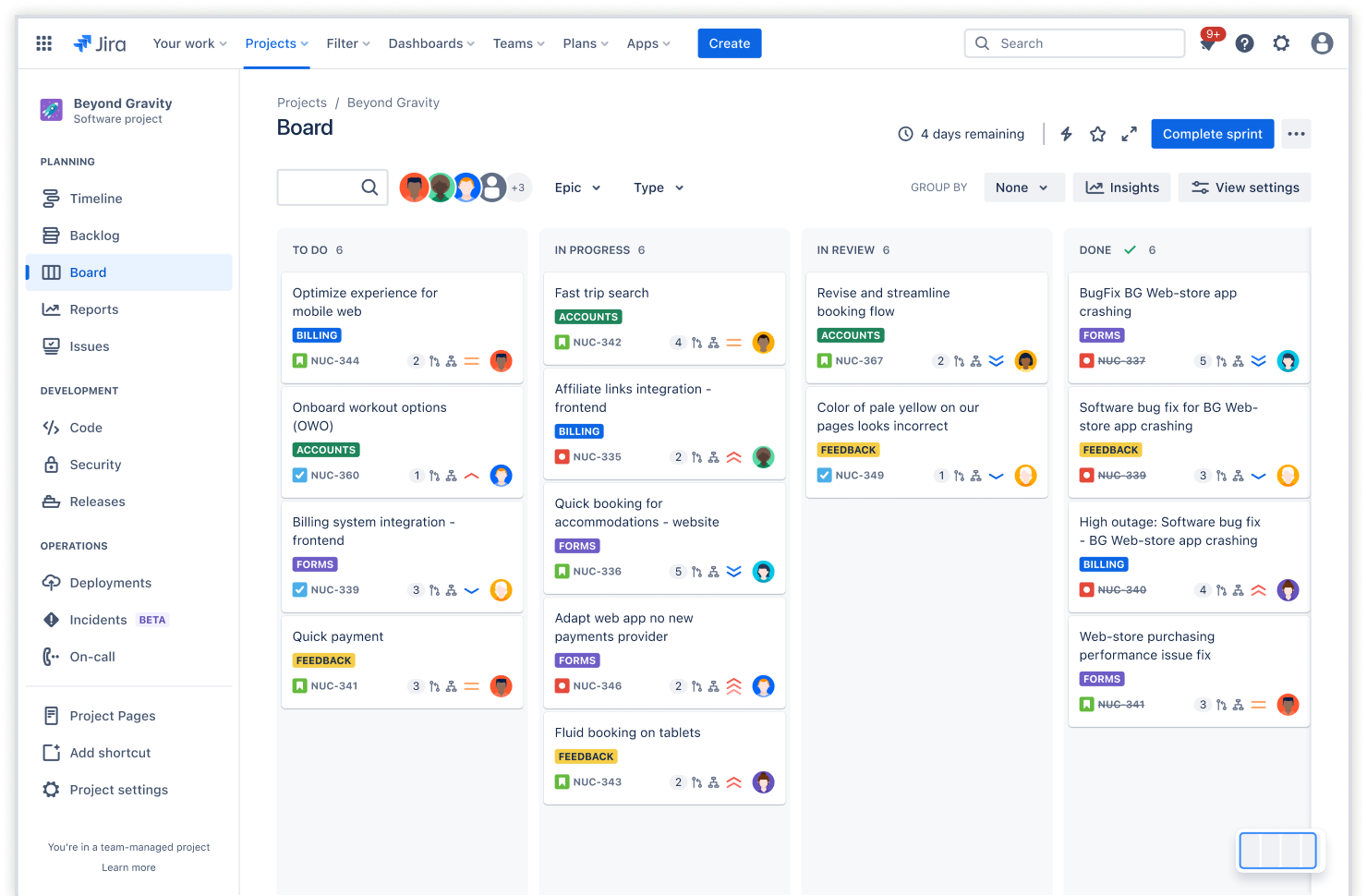Open the help menu icon
This screenshot has width=1367, height=896.
[x=1244, y=42]
